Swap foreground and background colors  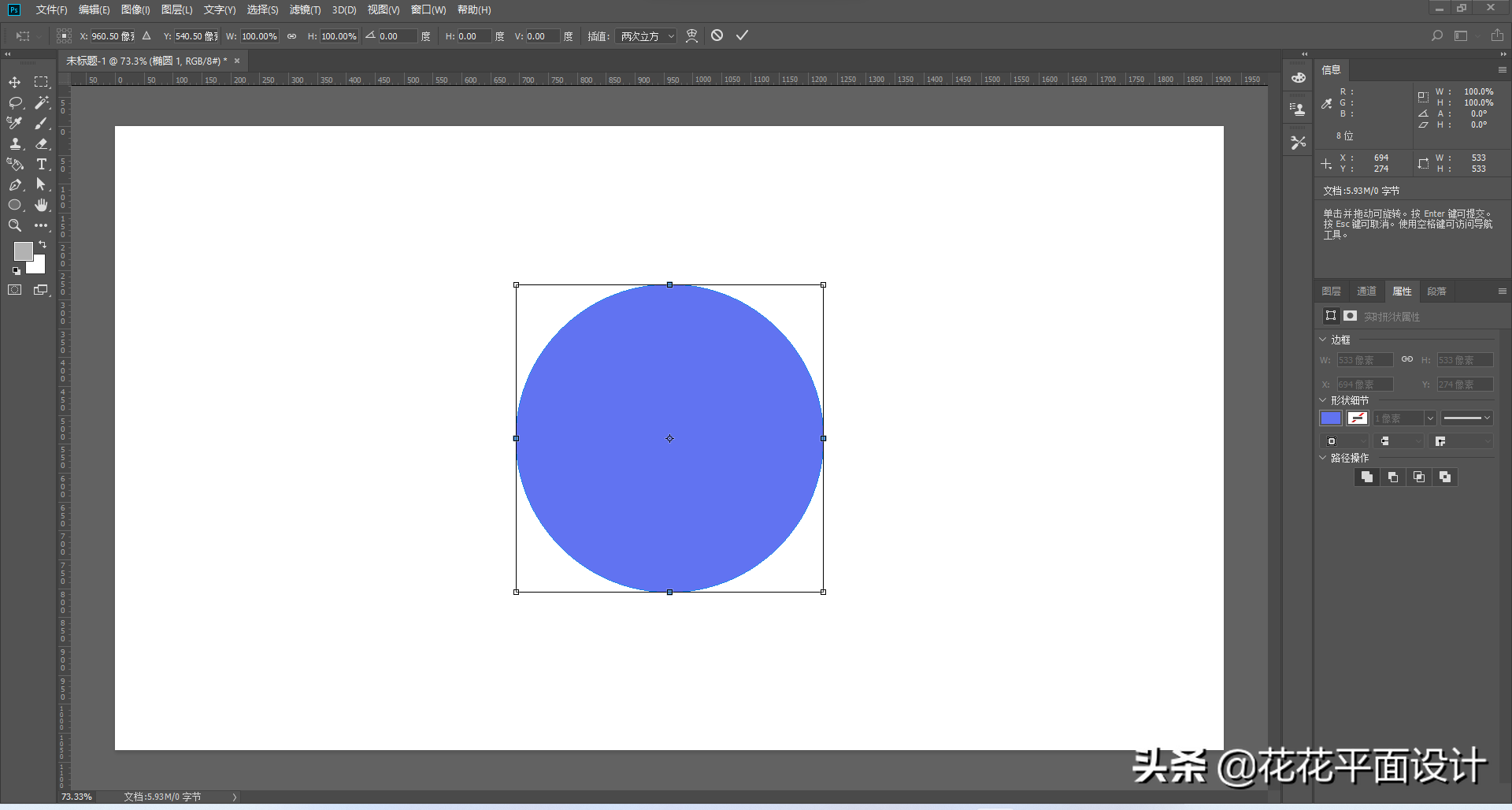coord(43,245)
